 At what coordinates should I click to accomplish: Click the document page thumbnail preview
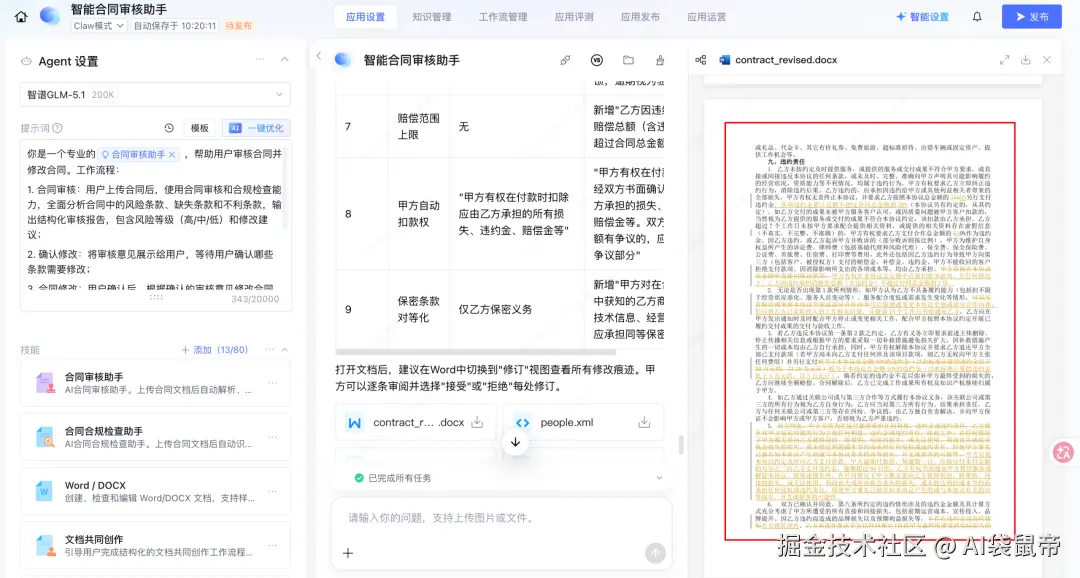pyautogui.click(x=870, y=331)
